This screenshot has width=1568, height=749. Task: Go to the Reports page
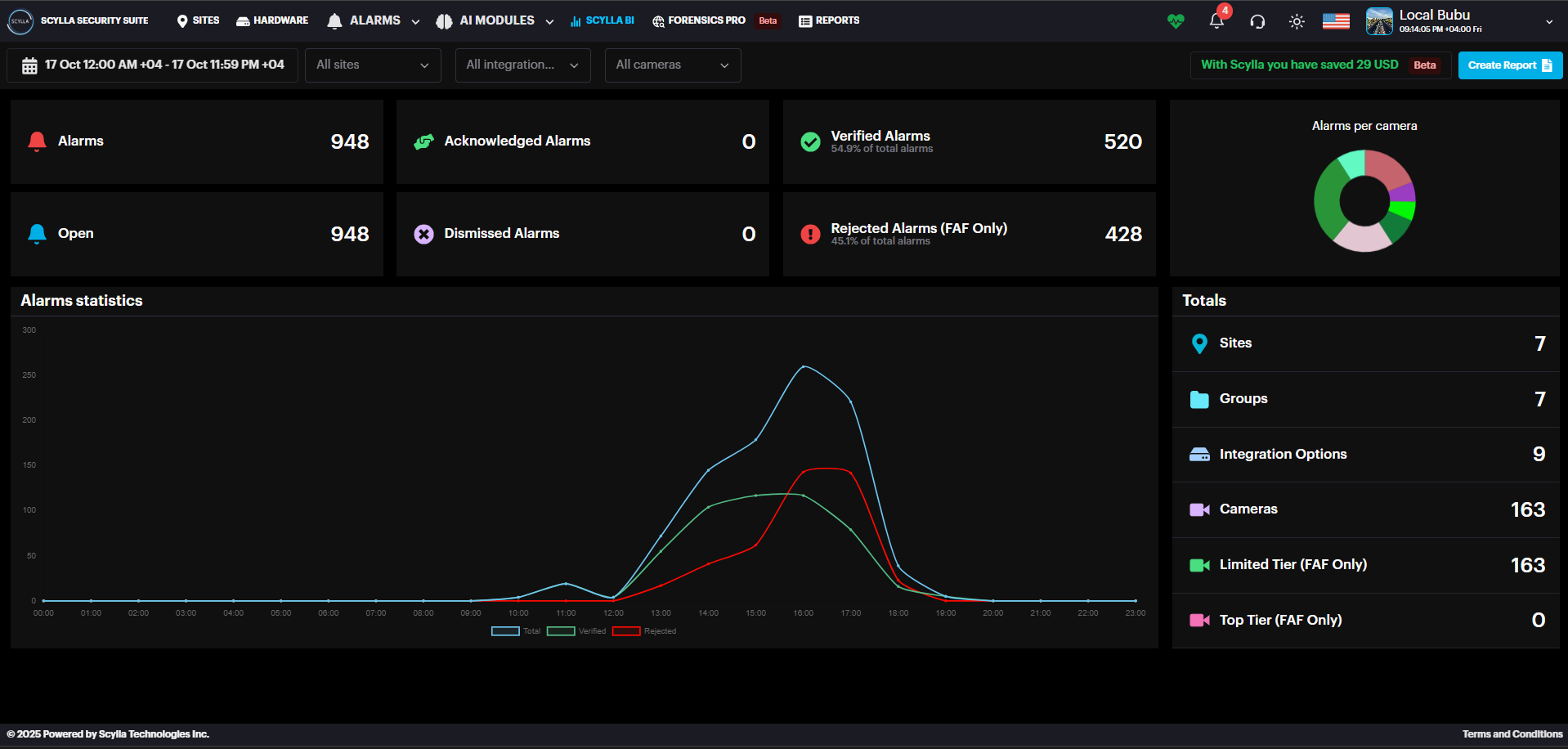(829, 20)
